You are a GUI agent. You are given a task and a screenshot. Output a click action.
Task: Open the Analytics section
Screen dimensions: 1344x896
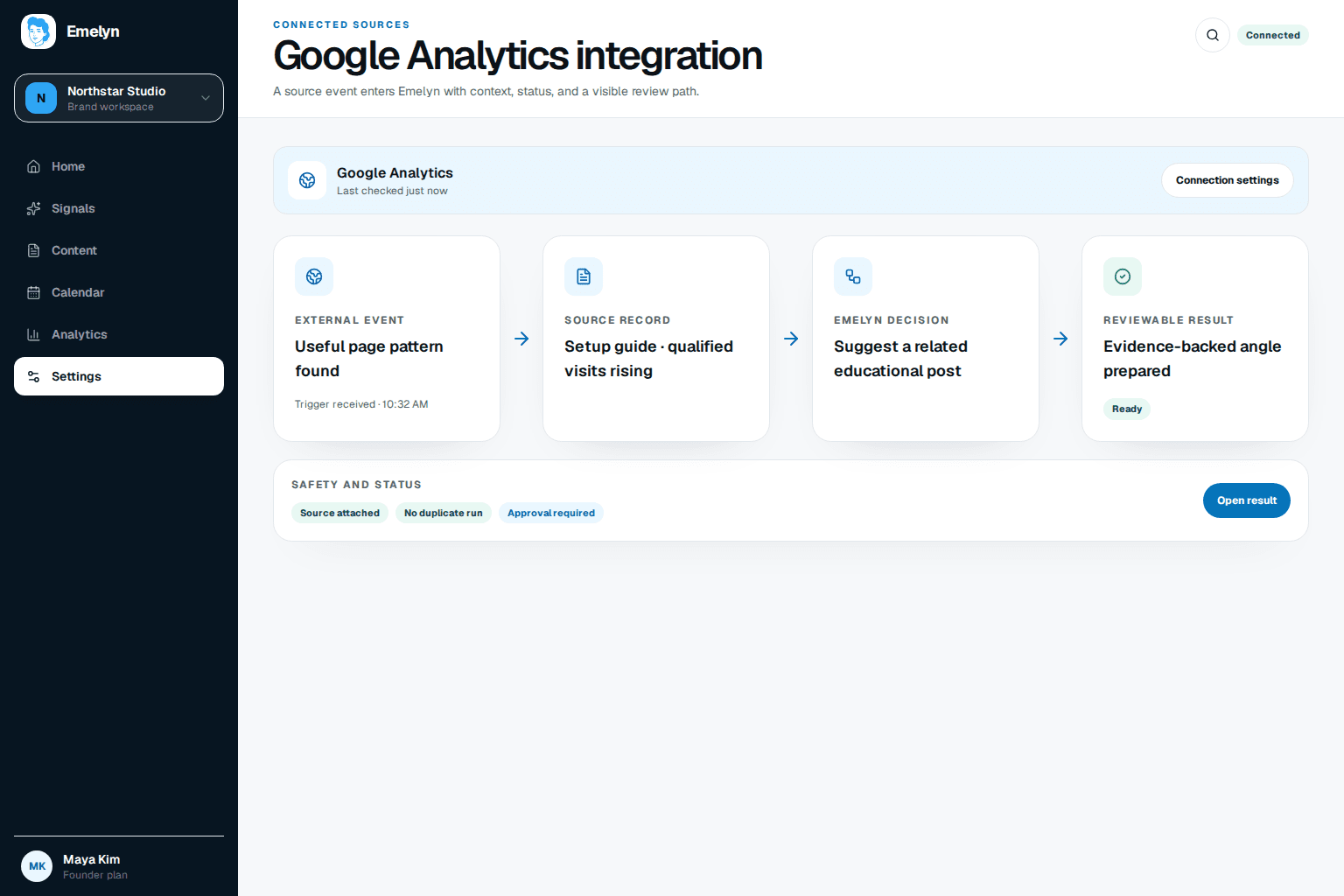119,334
